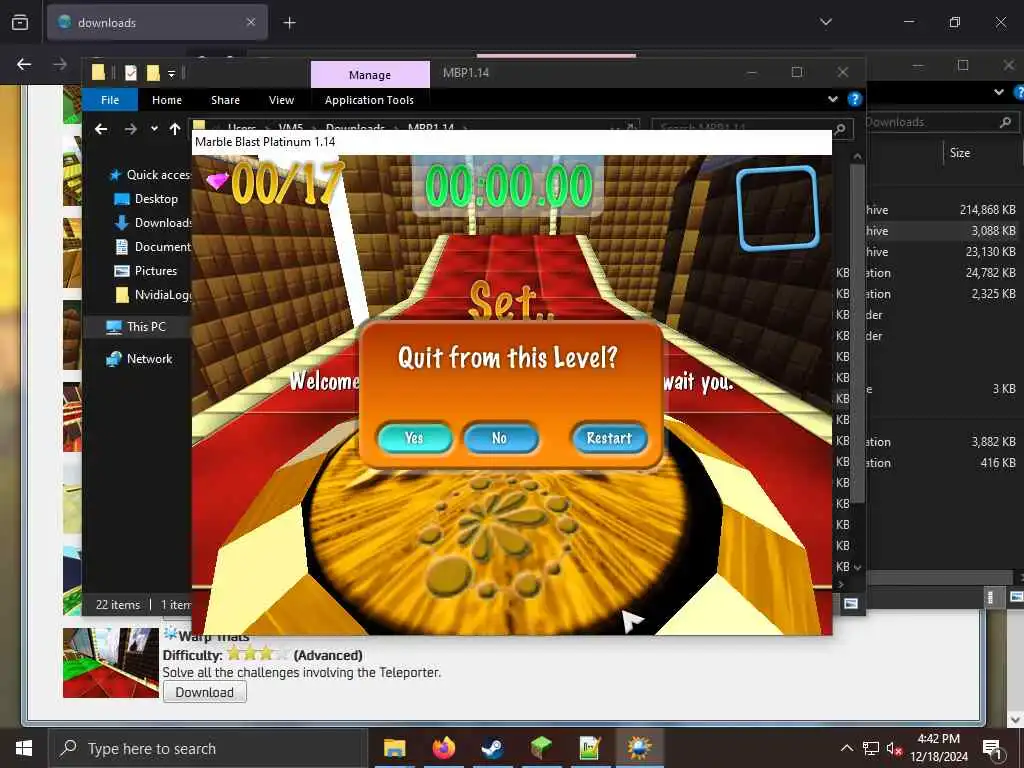
Task: Open the Application Tools tab
Action: pyautogui.click(x=369, y=100)
